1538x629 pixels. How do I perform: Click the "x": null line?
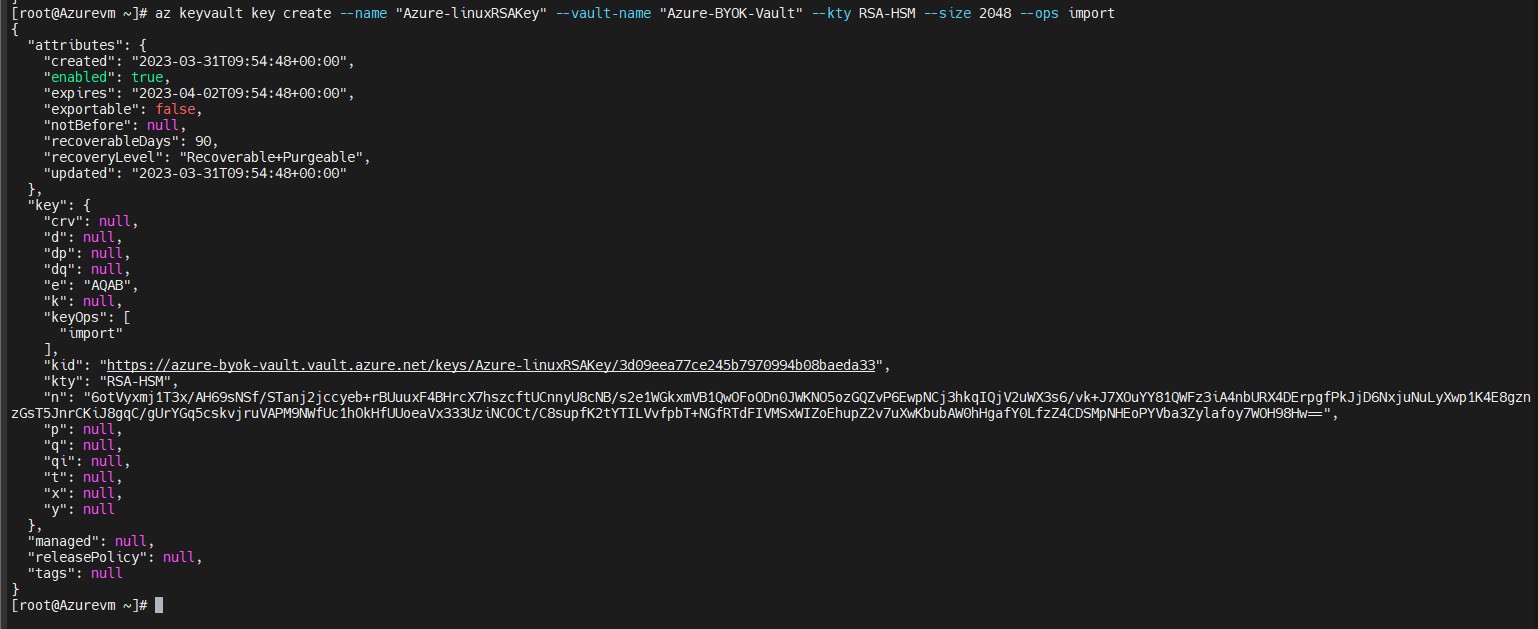pos(83,493)
